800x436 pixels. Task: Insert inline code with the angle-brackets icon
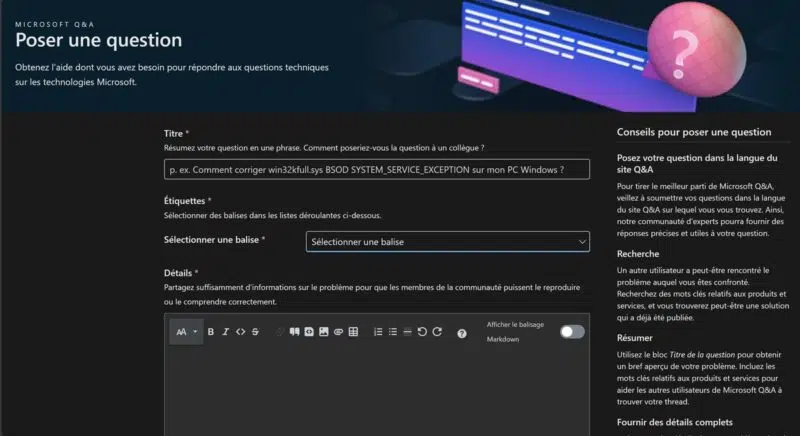point(240,331)
